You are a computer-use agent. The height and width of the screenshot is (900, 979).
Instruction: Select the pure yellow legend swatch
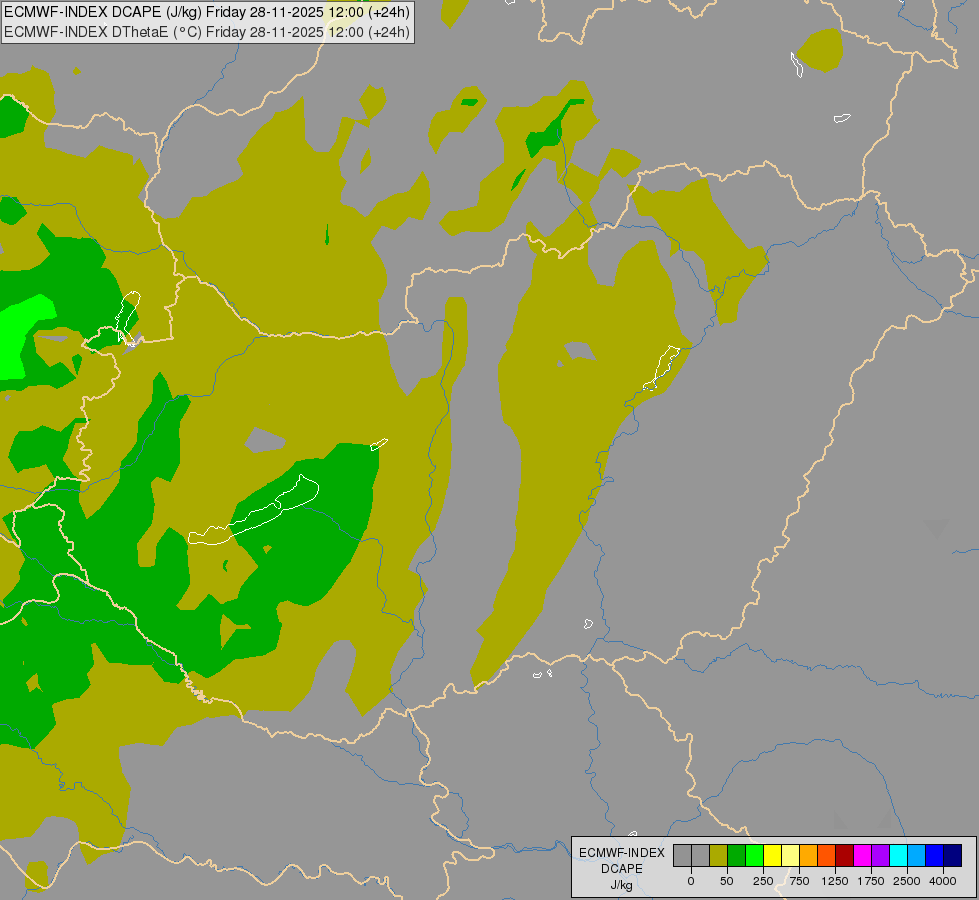(772, 856)
